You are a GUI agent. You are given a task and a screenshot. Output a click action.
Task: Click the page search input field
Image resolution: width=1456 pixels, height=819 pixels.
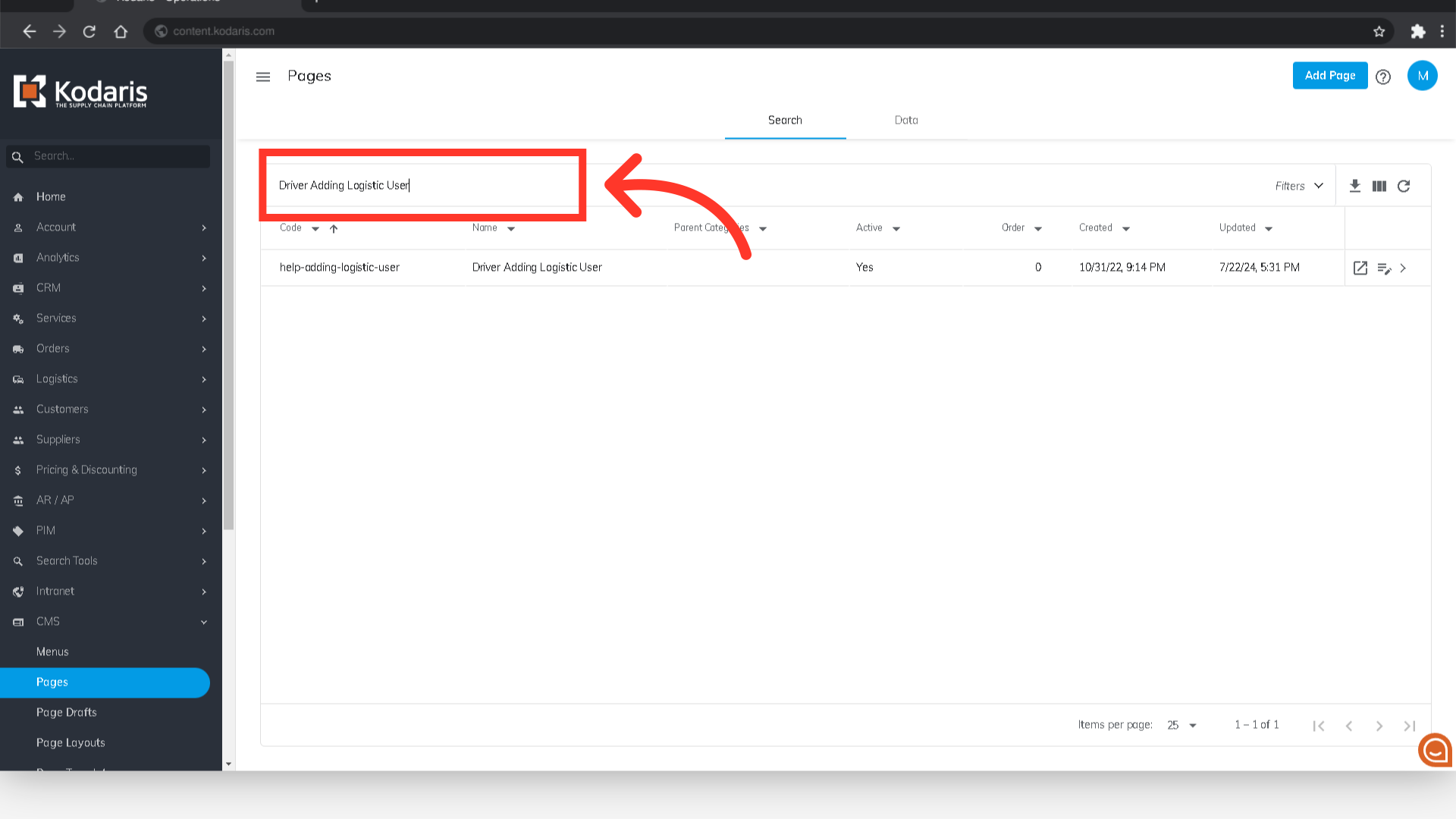422,185
